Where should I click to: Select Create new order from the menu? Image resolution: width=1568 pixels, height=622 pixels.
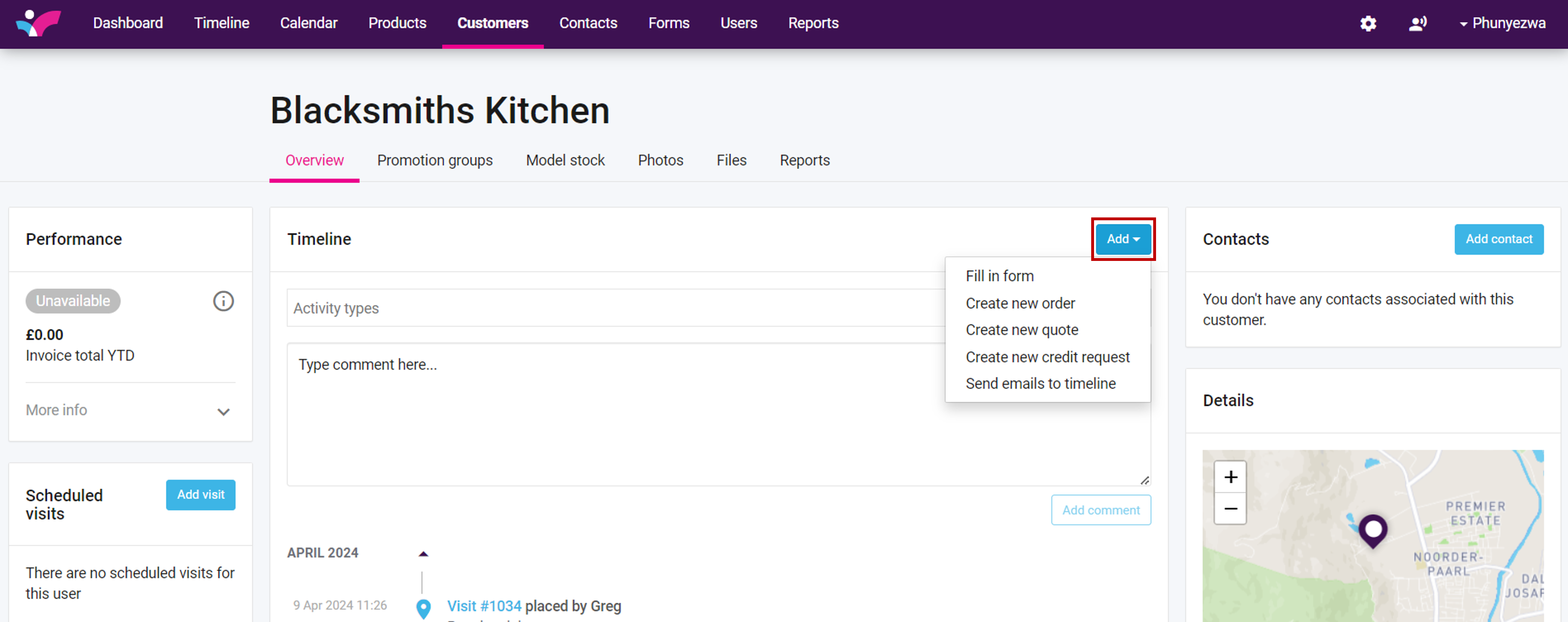pyautogui.click(x=1020, y=303)
